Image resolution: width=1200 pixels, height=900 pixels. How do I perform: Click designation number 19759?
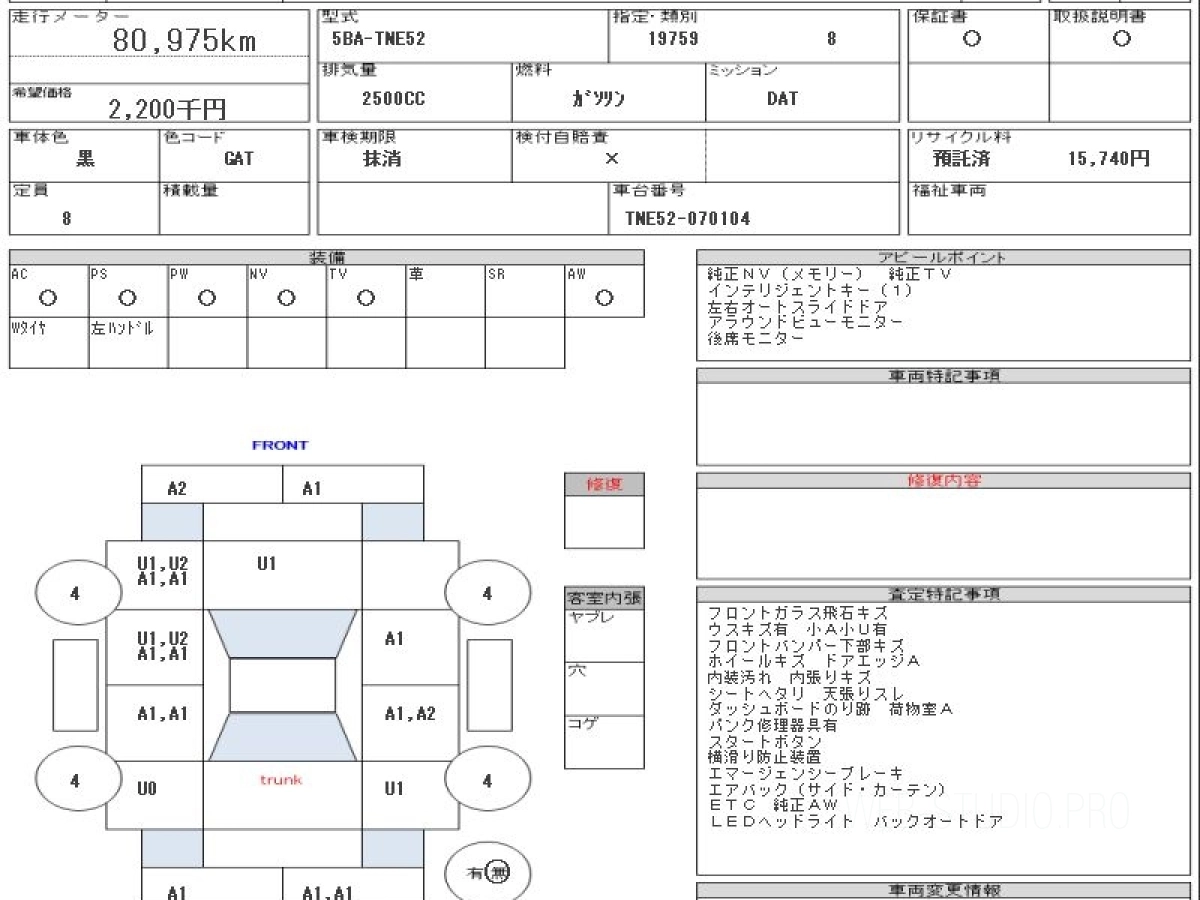pyautogui.click(x=673, y=40)
